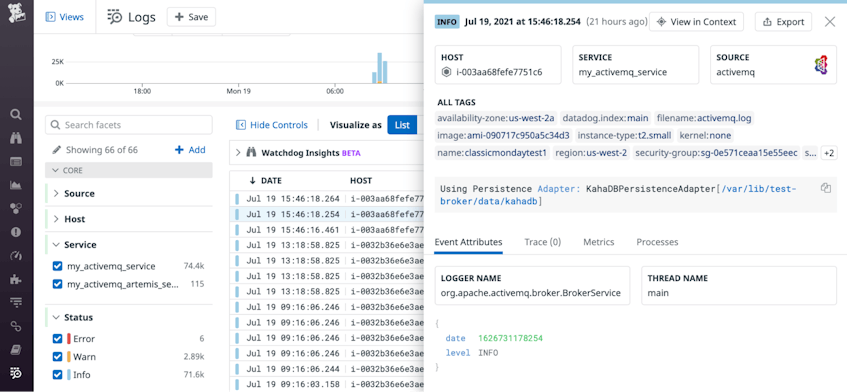847x392 pixels.
Task: Click the host hexagon icon
Action: [446, 72]
